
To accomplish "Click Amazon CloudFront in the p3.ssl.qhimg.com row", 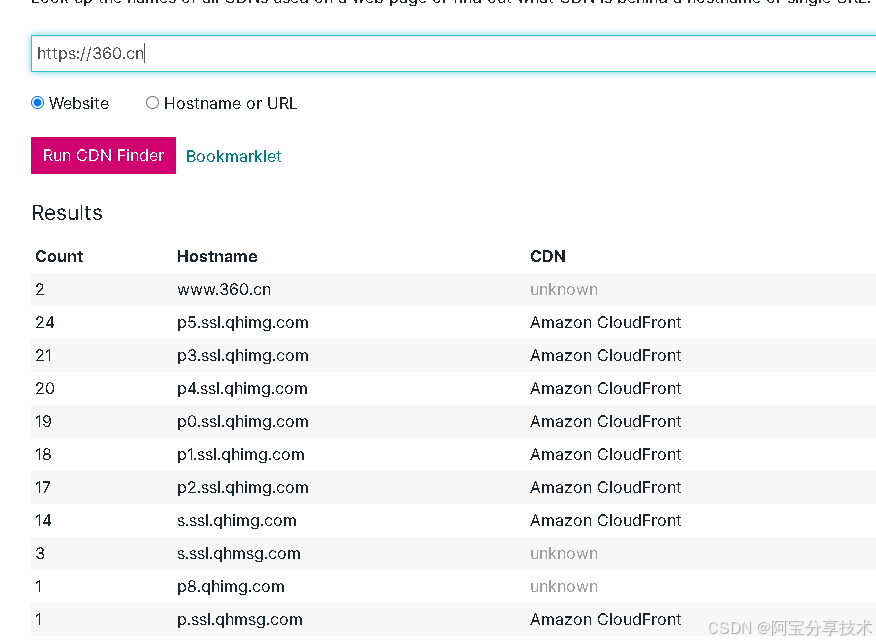I will tap(606, 355).
